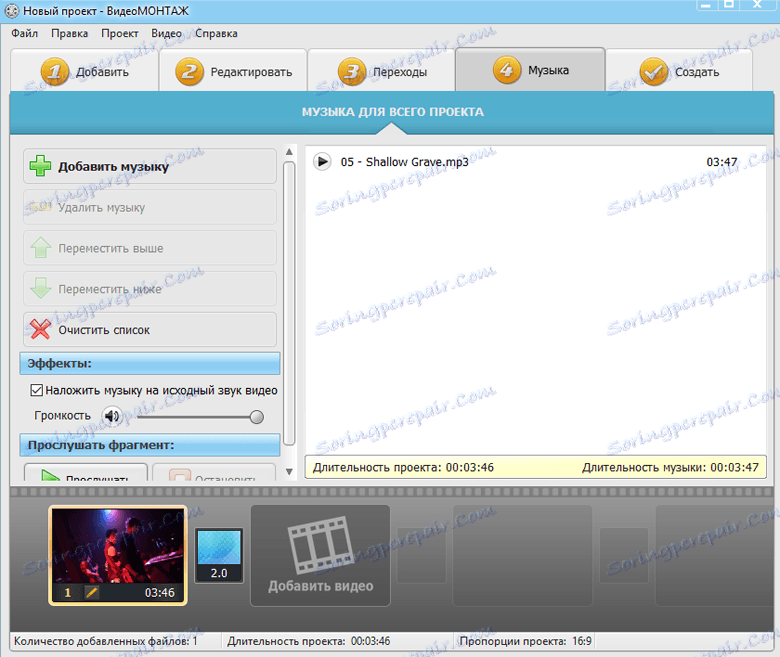Click Переместить выше button
This screenshot has height=657, width=780.
tap(150, 248)
